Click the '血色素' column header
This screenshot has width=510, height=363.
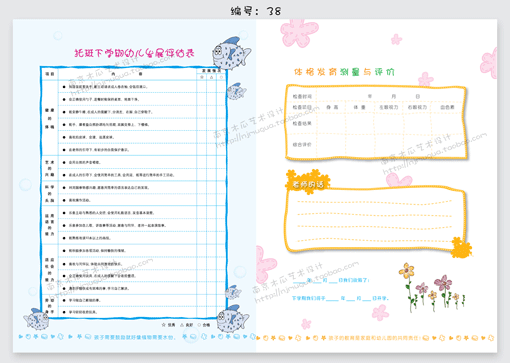tap(447, 107)
